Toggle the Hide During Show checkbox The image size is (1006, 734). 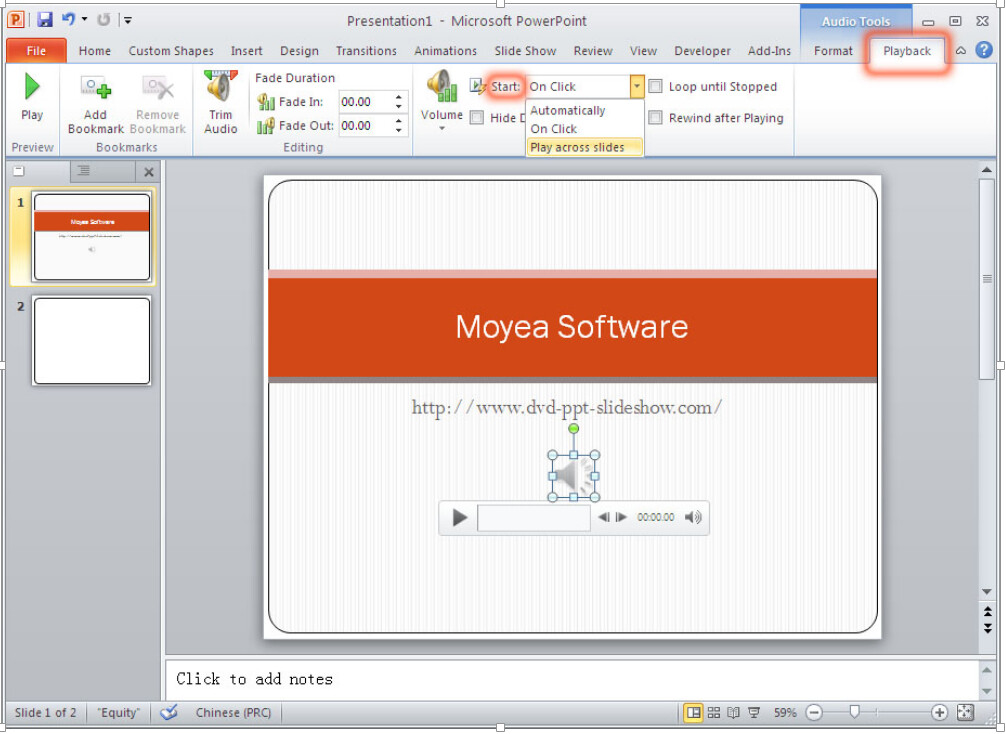pyautogui.click(x=477, y=118)
